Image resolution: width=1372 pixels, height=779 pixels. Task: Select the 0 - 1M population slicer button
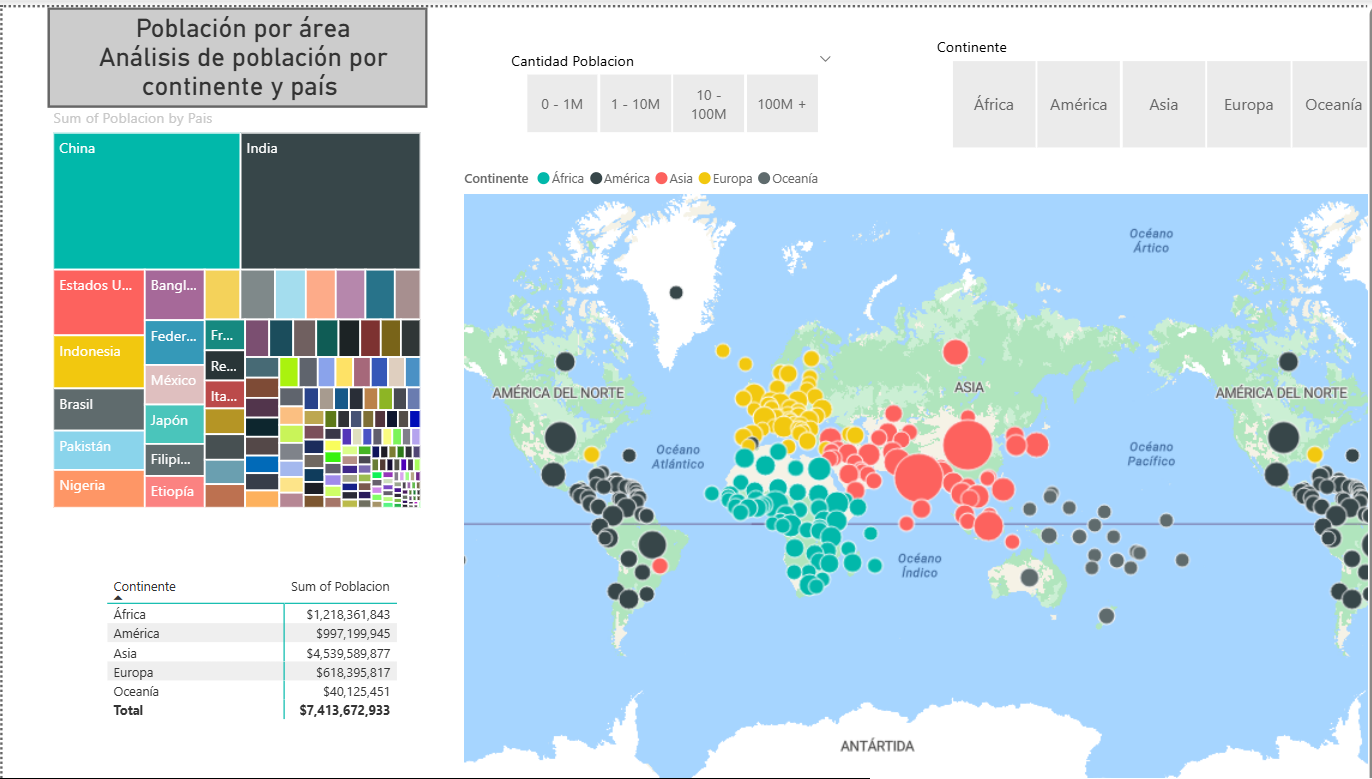[562, 104]
